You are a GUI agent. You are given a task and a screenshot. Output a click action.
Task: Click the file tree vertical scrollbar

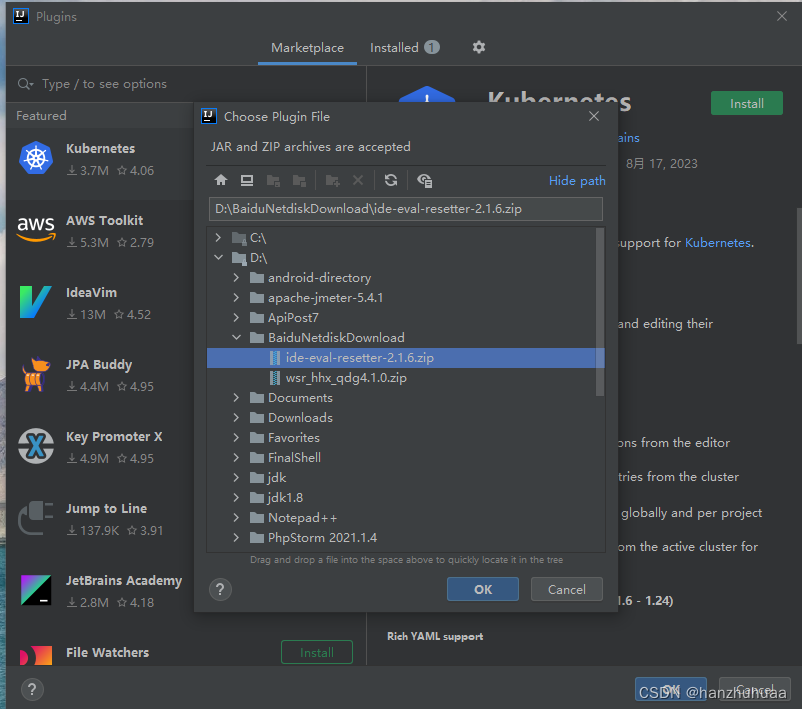599,312
